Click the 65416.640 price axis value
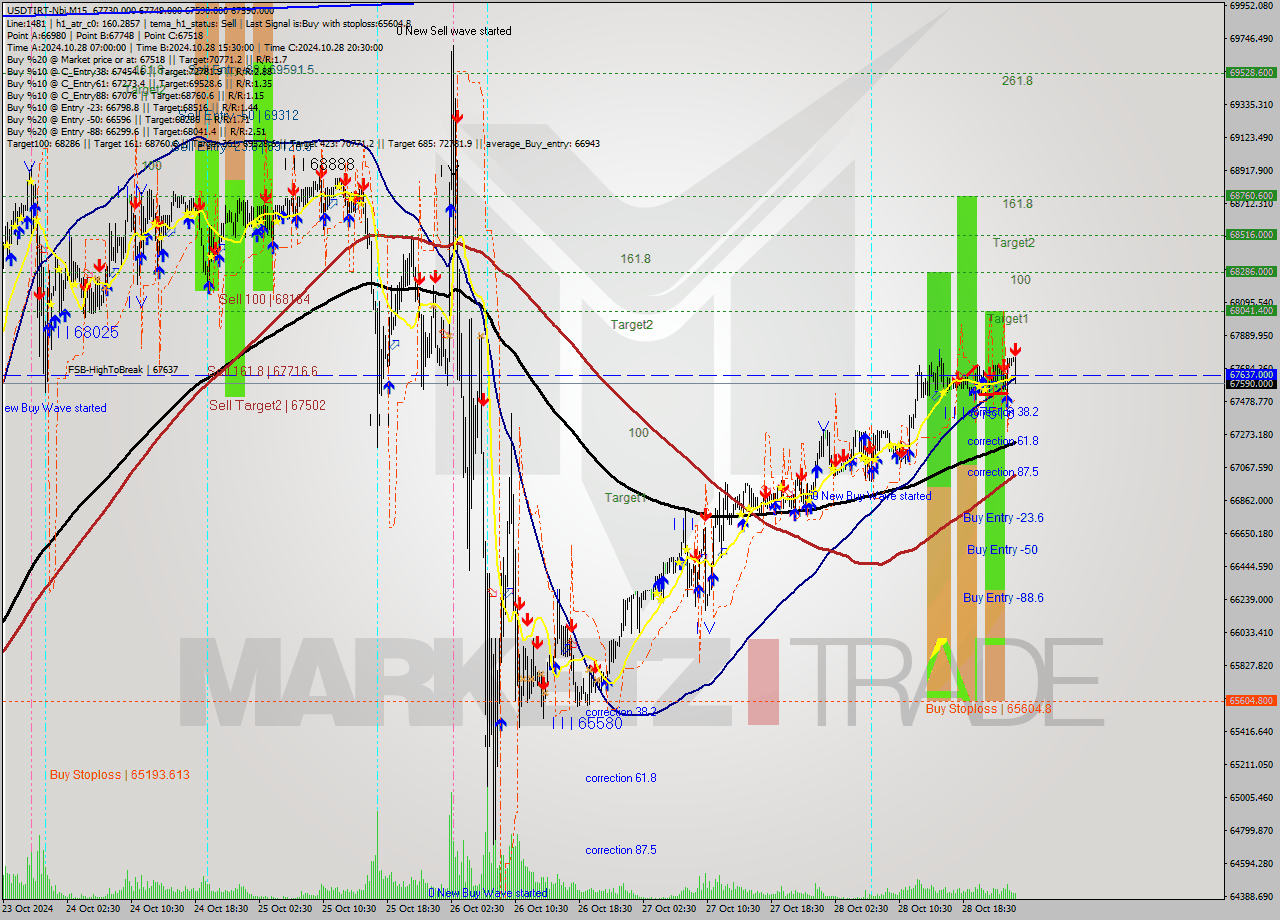 click(x=1250, y=731)
